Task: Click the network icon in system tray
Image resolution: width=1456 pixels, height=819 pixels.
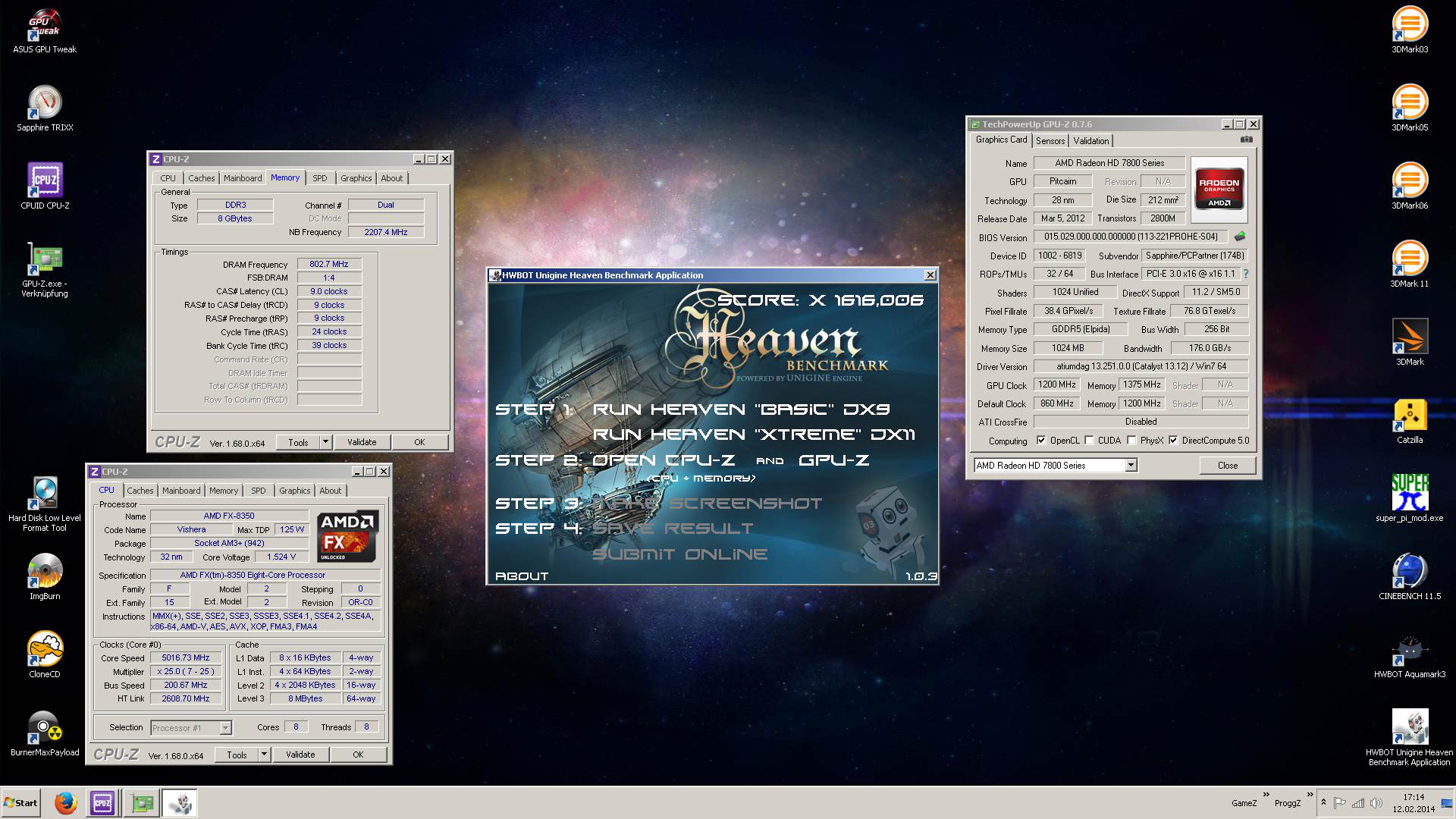Action: click(x=1357, y=803)
